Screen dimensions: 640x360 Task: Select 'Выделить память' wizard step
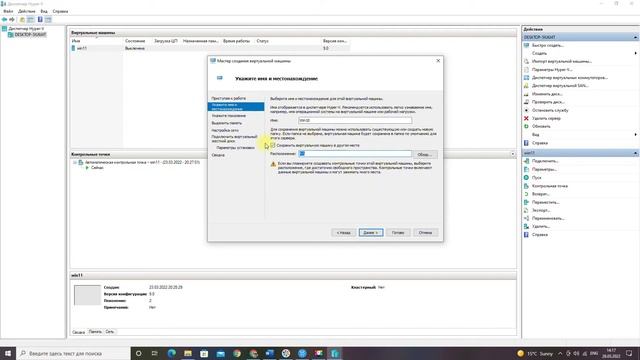point(227,123)
